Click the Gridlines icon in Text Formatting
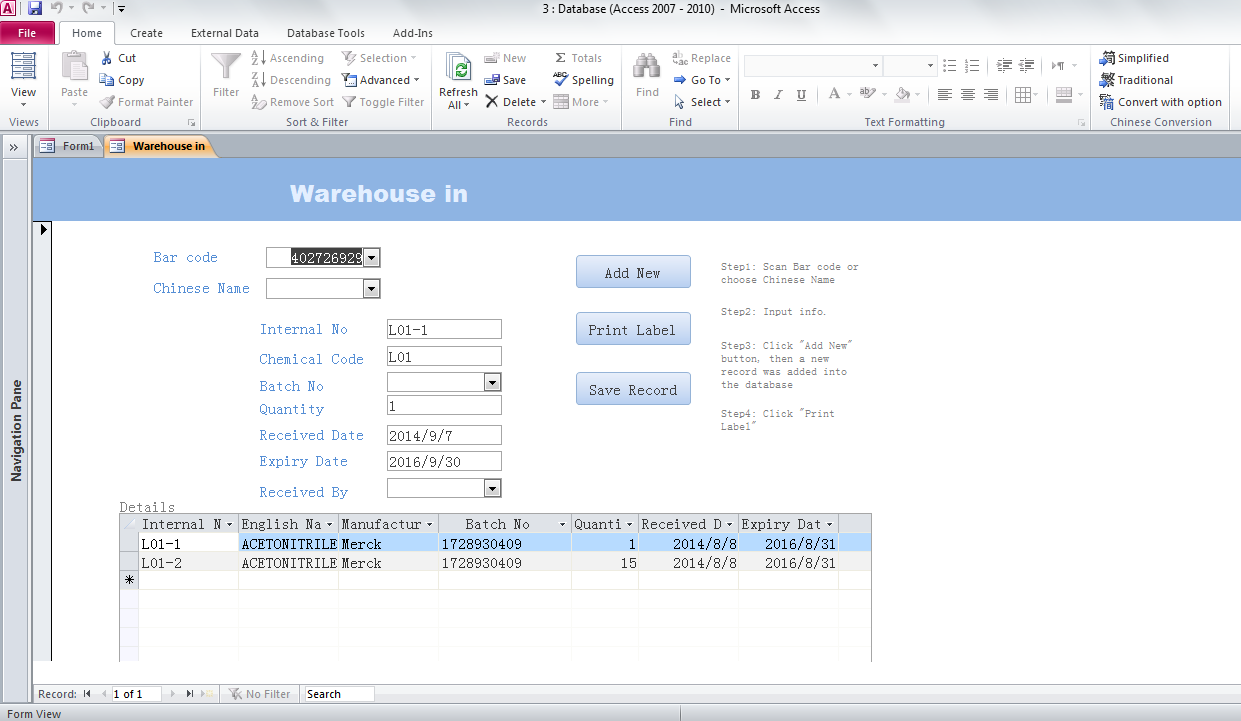 point(1022,95)
